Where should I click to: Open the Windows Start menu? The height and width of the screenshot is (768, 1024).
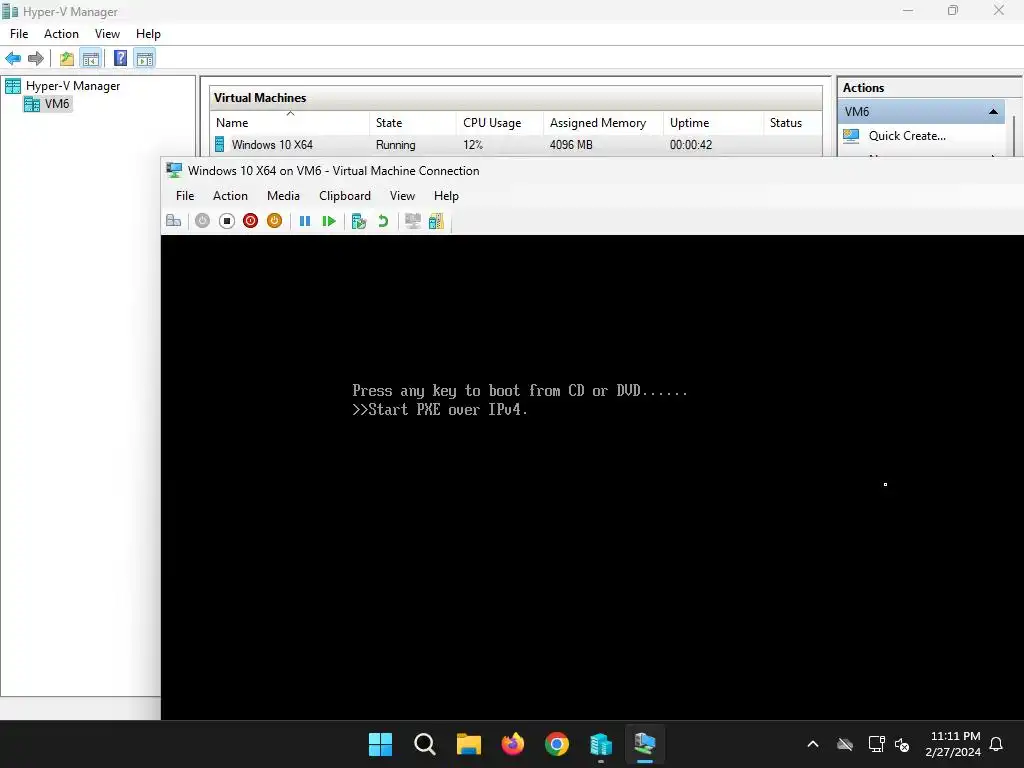point(380,744)
